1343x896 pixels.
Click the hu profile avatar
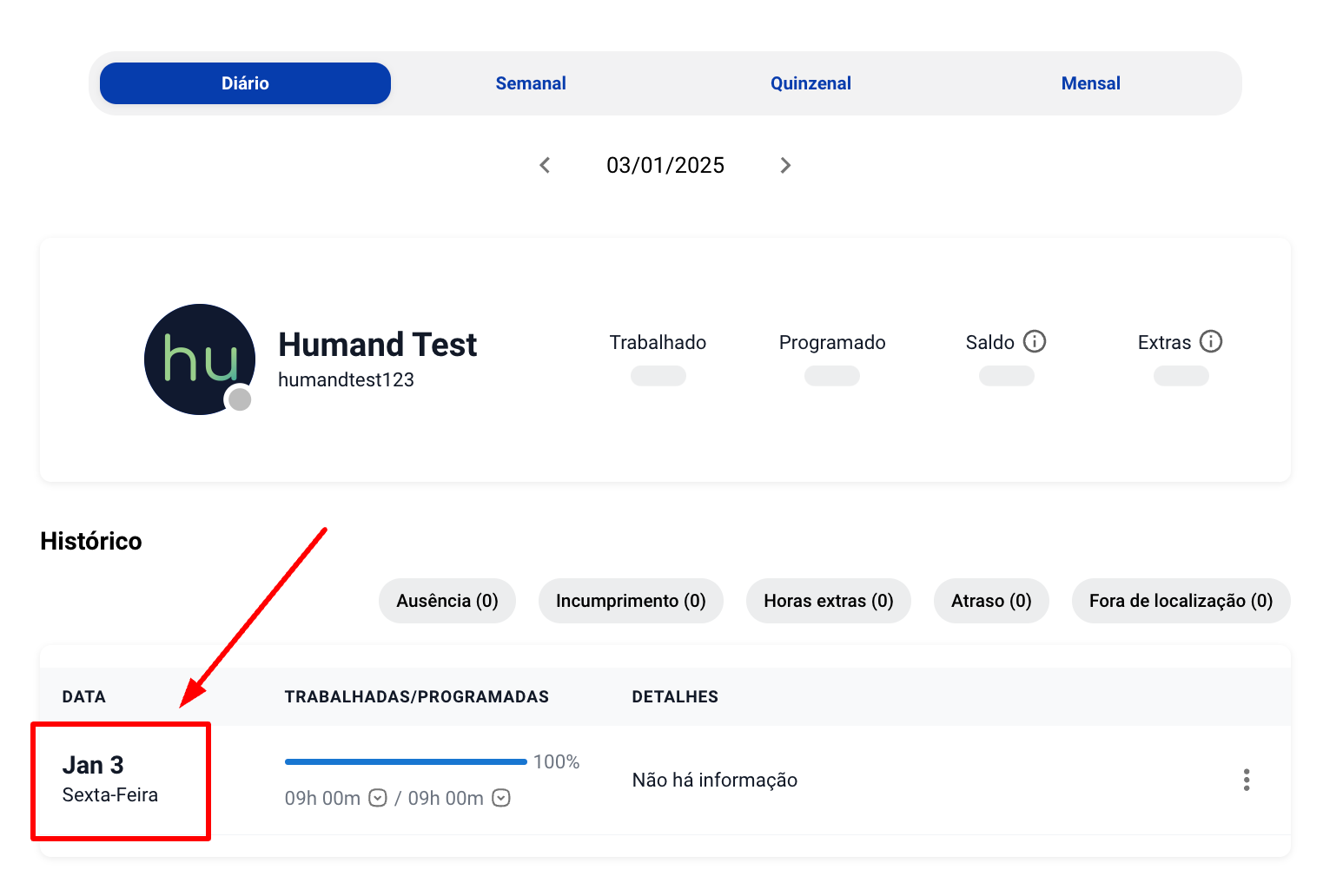coord(200,359)
